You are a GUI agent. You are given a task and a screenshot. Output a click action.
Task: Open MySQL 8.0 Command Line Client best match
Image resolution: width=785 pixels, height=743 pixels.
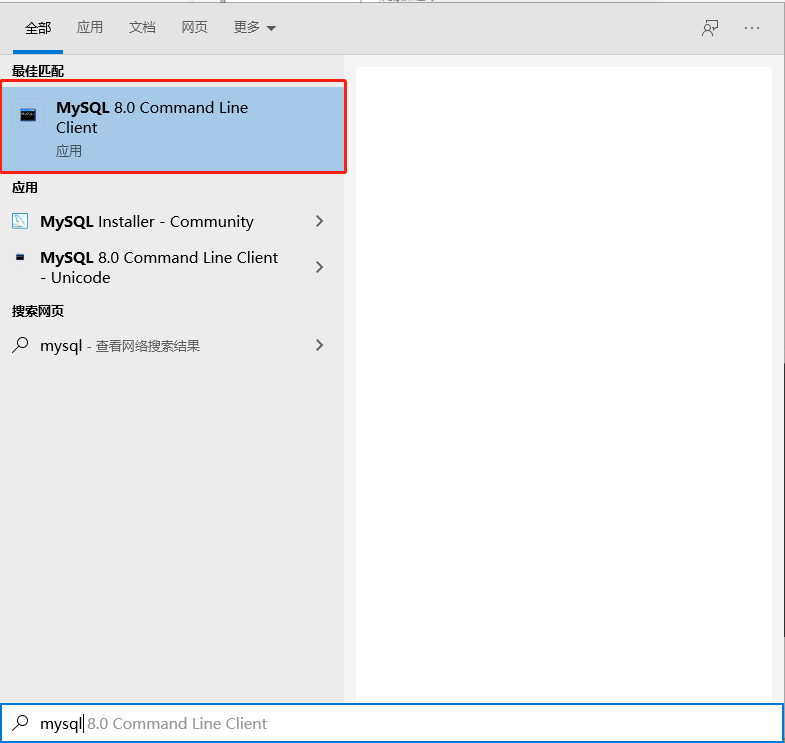[173, 128]
